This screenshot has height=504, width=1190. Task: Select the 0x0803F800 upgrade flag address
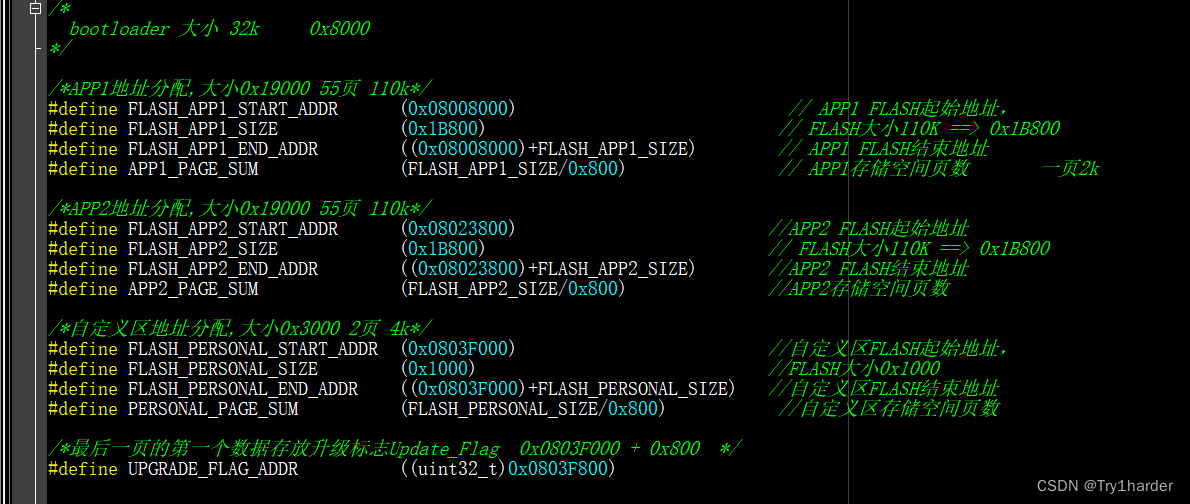coord(558,469)
